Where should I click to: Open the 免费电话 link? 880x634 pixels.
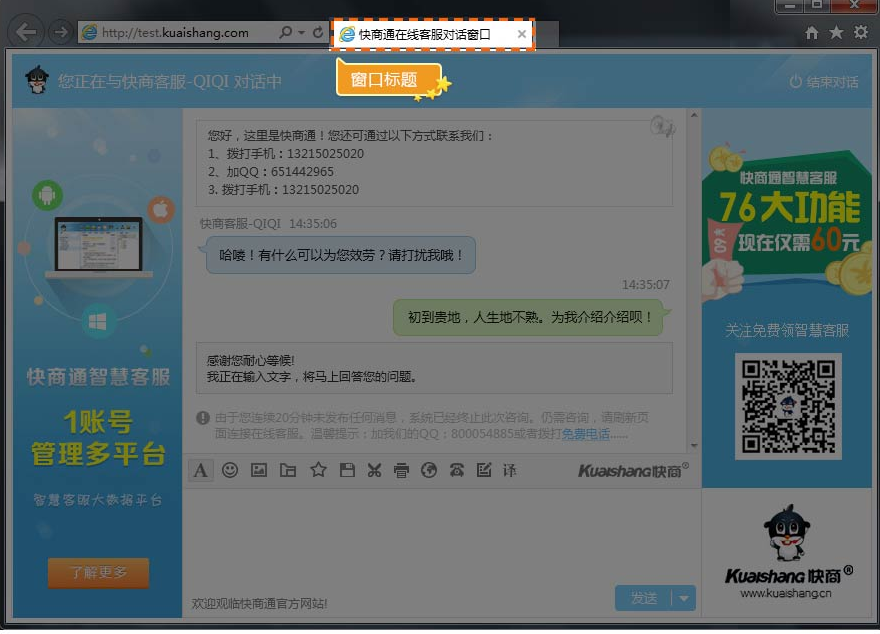coord(585,434)
